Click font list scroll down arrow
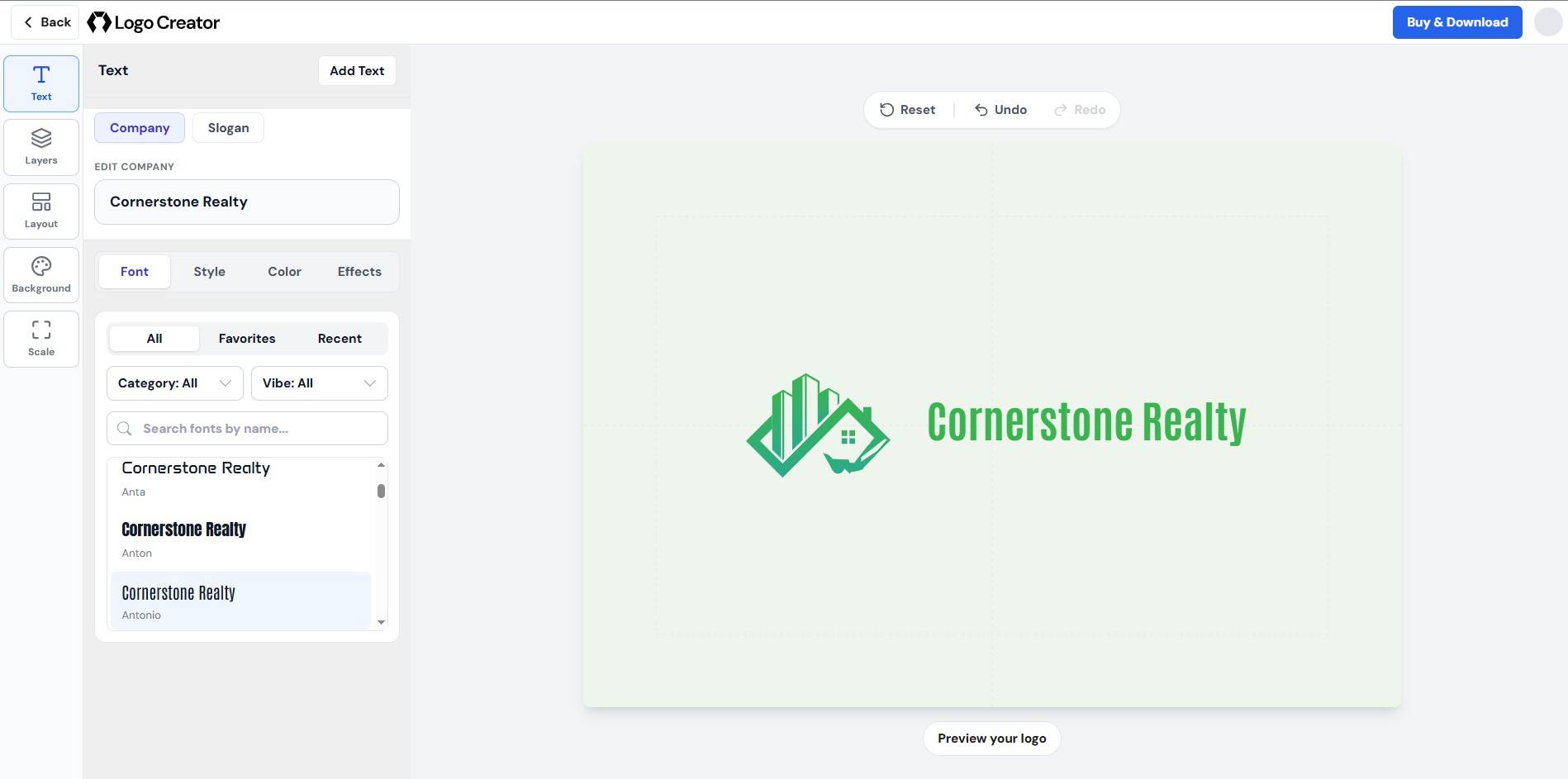The width and height of the screenshot is (1568, 779). (381, 622)
